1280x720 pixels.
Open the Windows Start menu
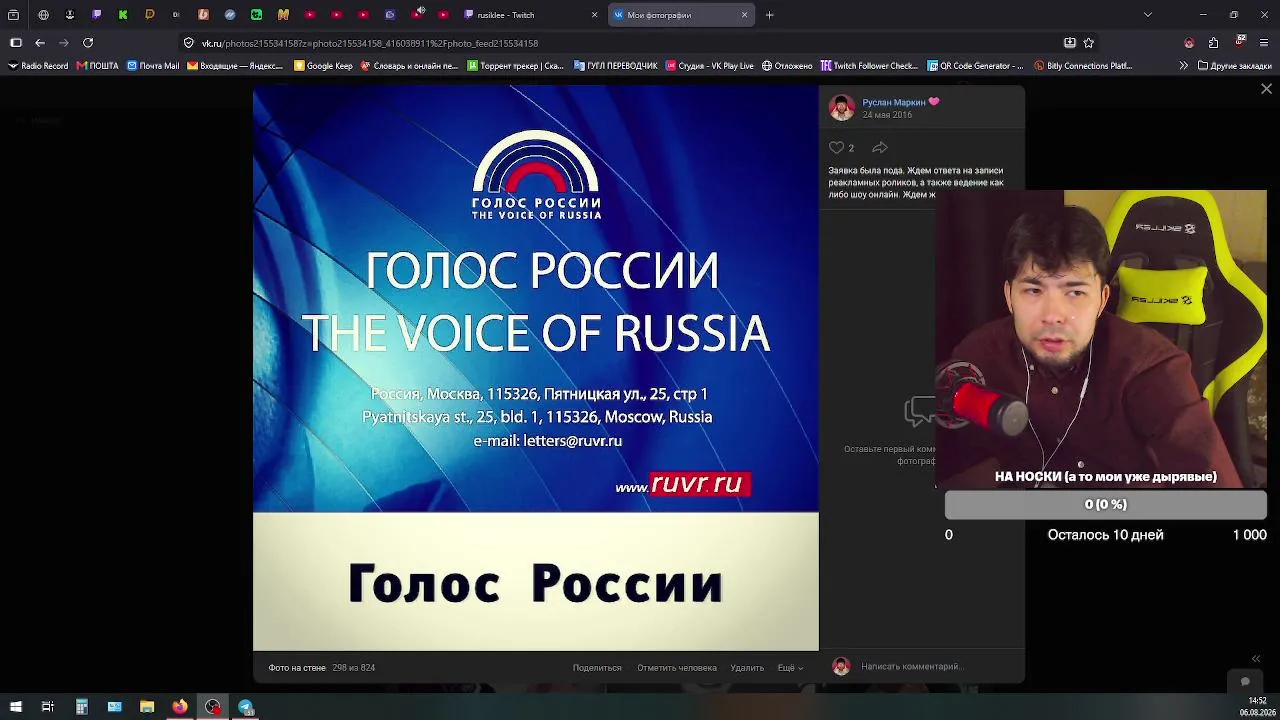(16, 707)
